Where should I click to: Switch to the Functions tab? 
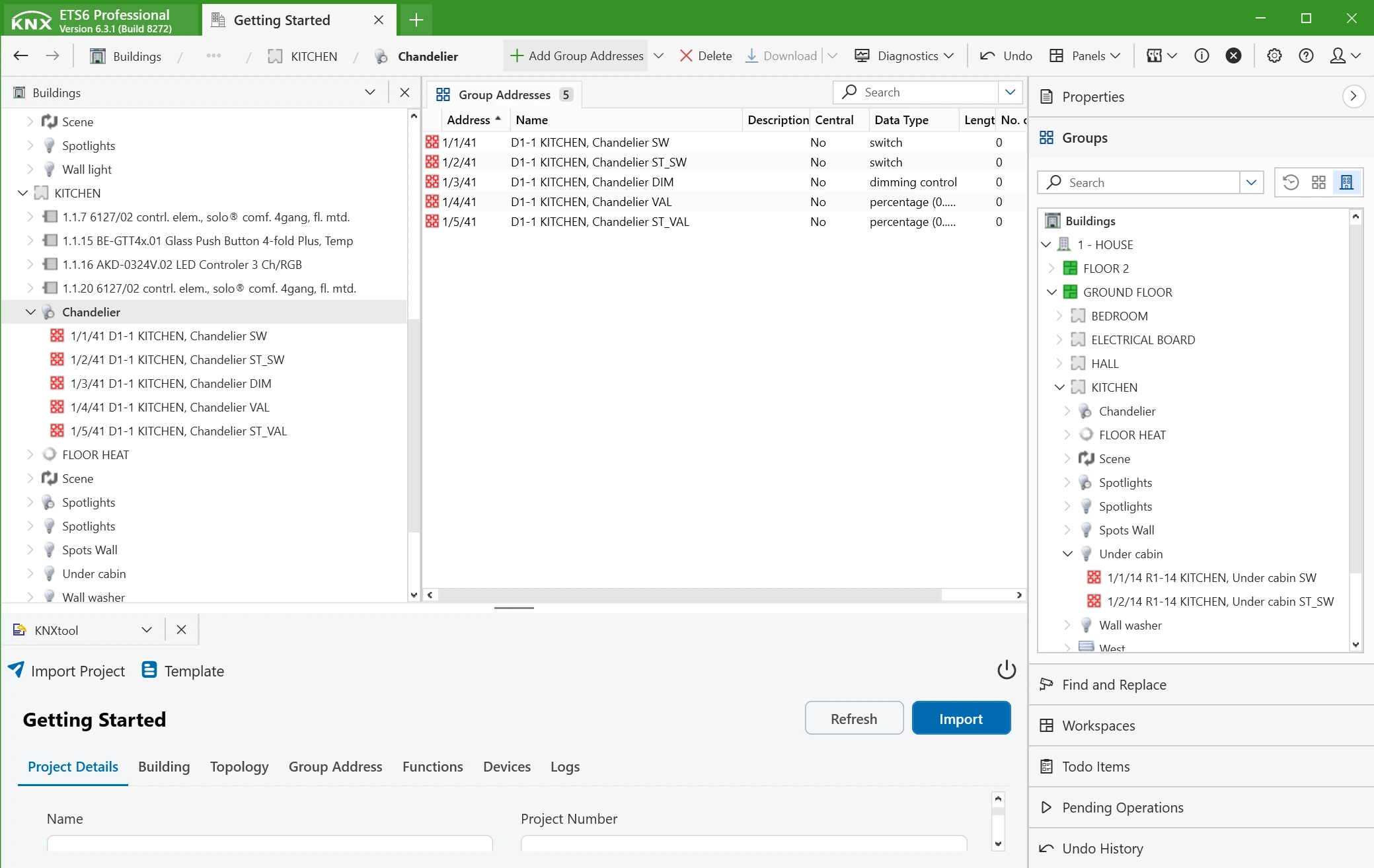pos(432,766)
